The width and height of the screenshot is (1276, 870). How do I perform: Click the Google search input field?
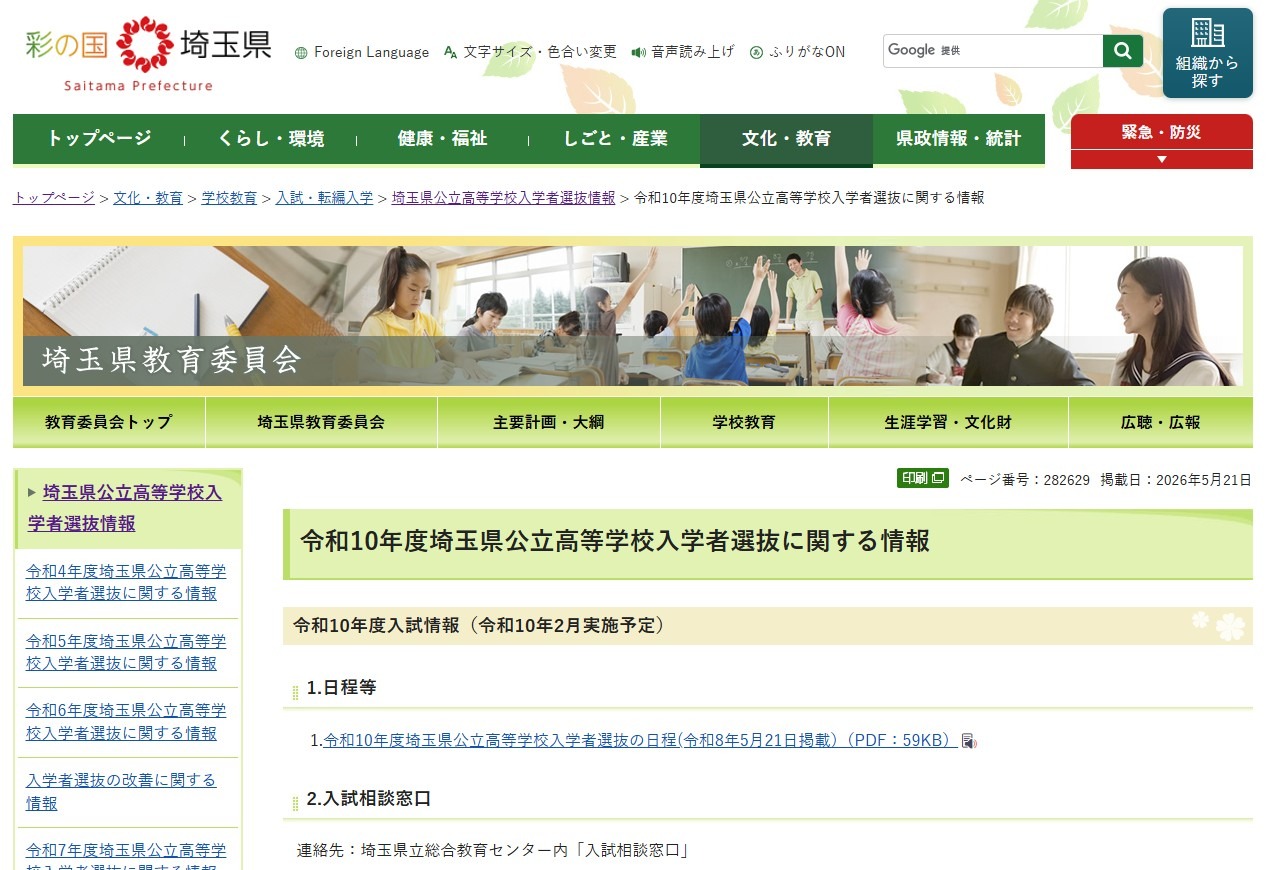pos(993,51)
